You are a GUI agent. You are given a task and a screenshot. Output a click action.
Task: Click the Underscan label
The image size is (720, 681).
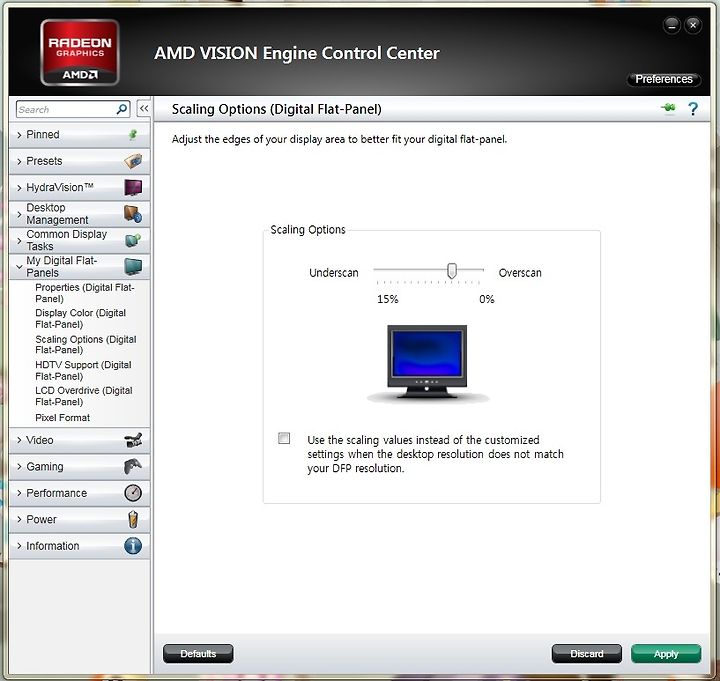[333, 273]
